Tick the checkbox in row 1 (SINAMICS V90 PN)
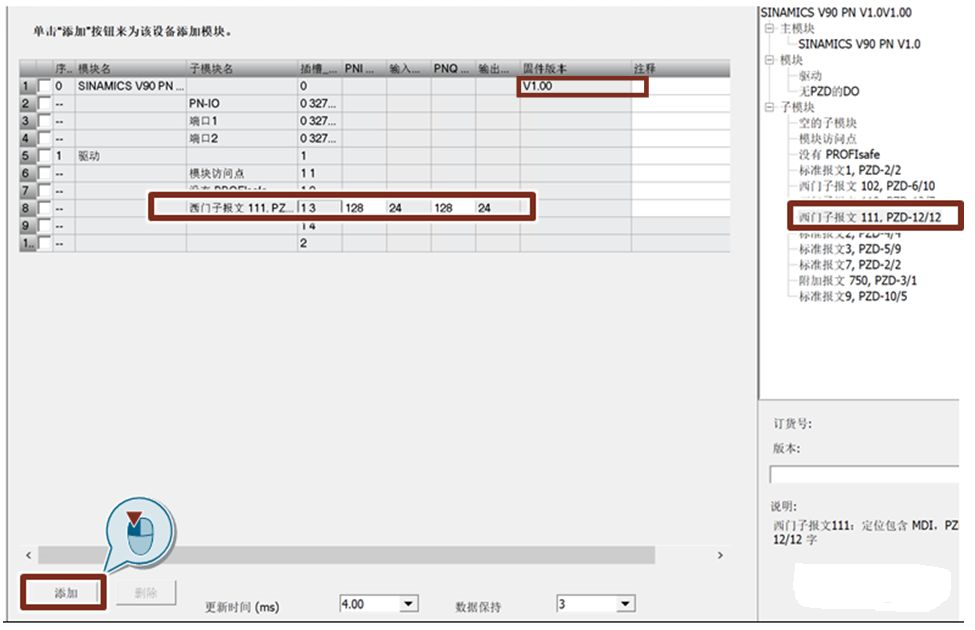This screenshot has height=630, width=975. click(45, 86)
